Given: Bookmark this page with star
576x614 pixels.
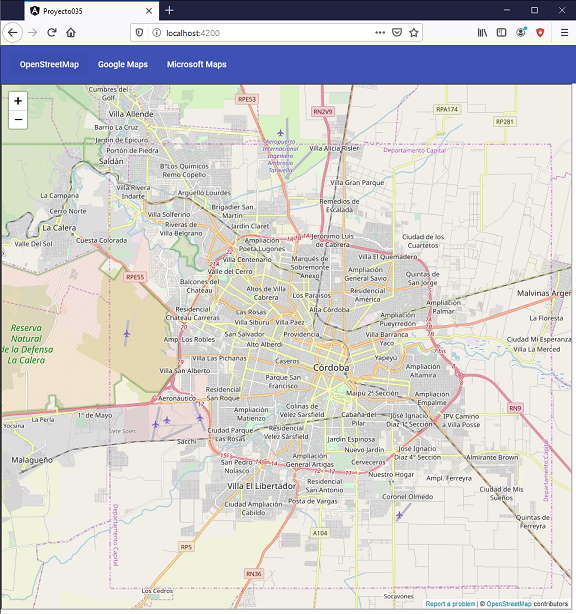Looking at the screenshot, I should (x=414, y=33).
